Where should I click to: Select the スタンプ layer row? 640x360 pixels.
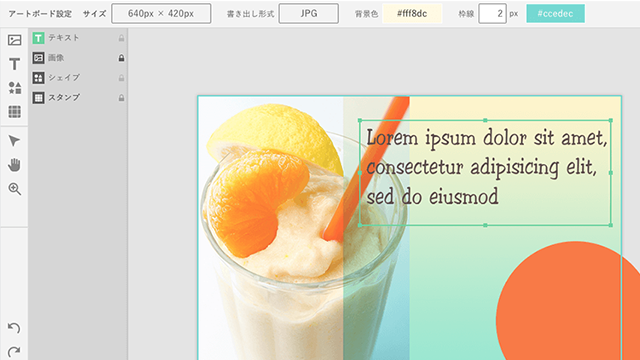[x=78, y=98]
